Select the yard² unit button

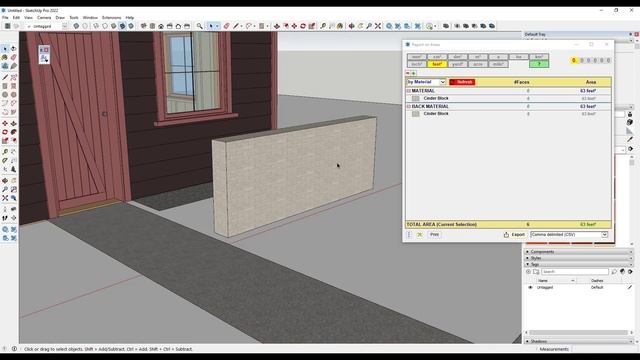457,64
